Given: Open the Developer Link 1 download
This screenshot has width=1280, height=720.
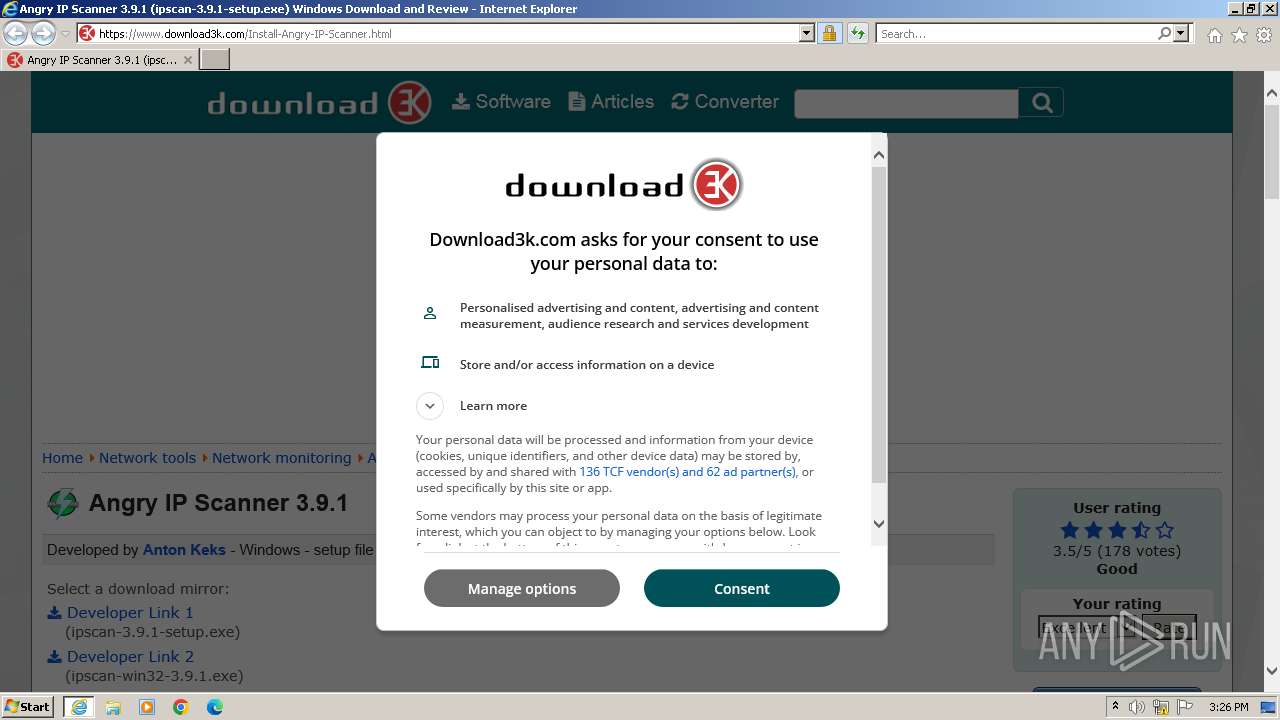Looking at the screenshot, I should [x=130, y=612].
